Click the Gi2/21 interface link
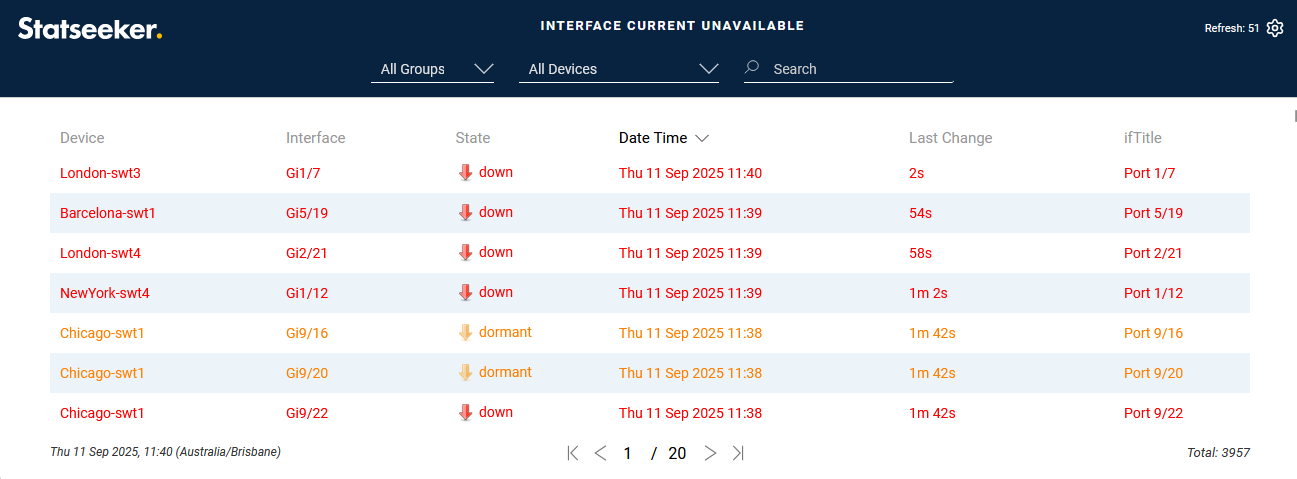Image resolution: width=1297 pixels, height=479 pixels. coord(307,253)
